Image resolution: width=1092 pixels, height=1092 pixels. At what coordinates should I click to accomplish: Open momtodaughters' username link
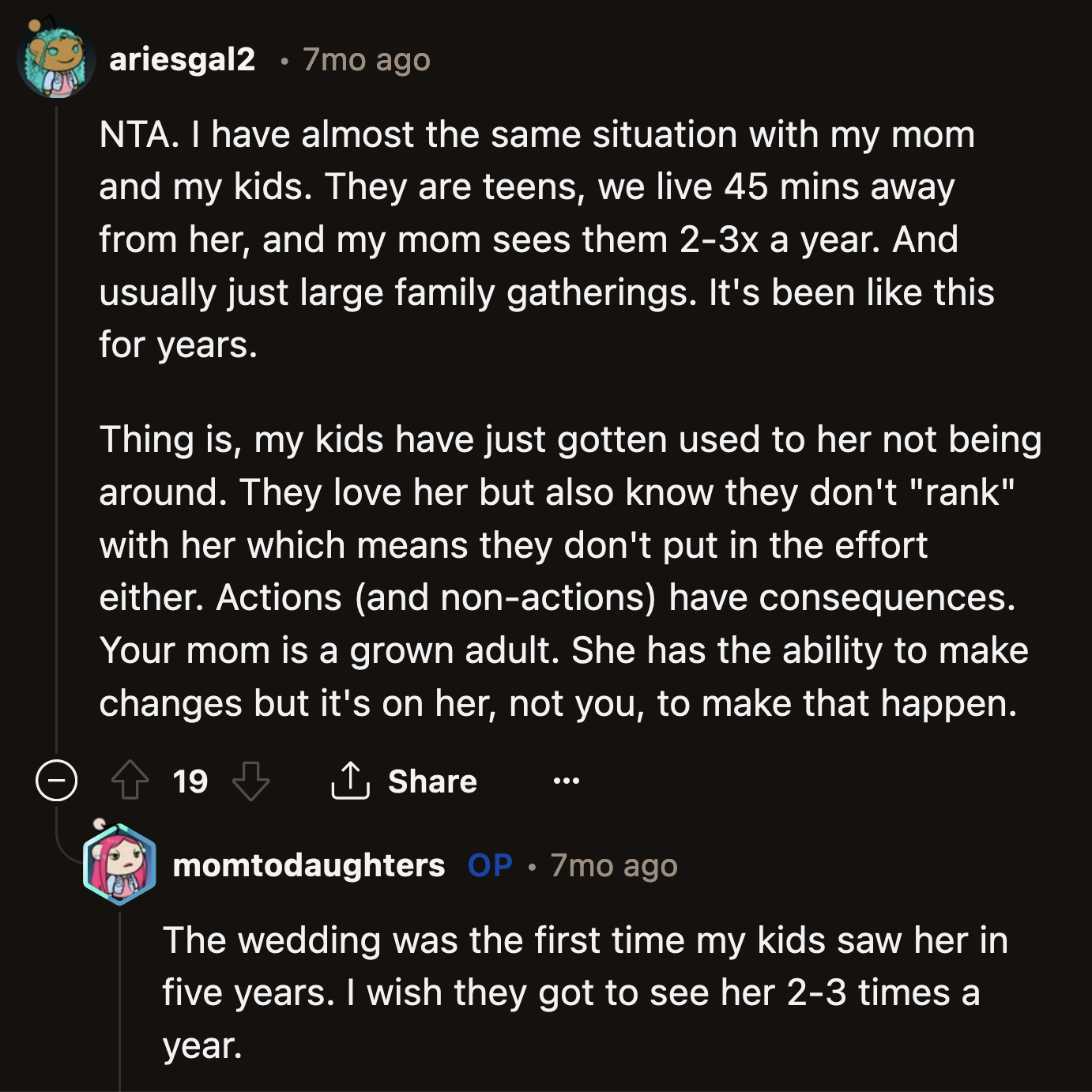pyautogui.click(x=307, y=867)
